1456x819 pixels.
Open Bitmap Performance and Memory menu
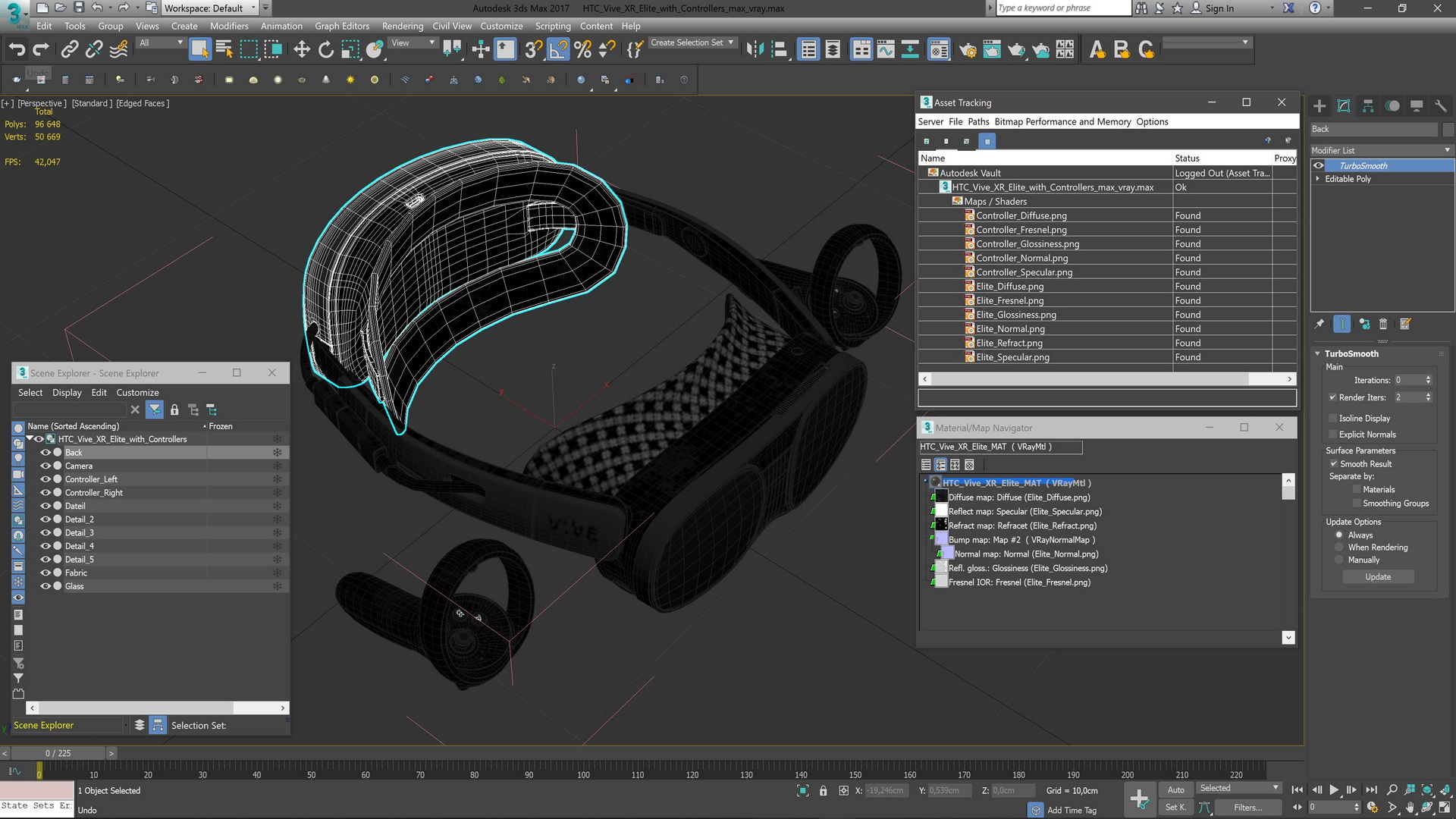tap(1062, 122)
